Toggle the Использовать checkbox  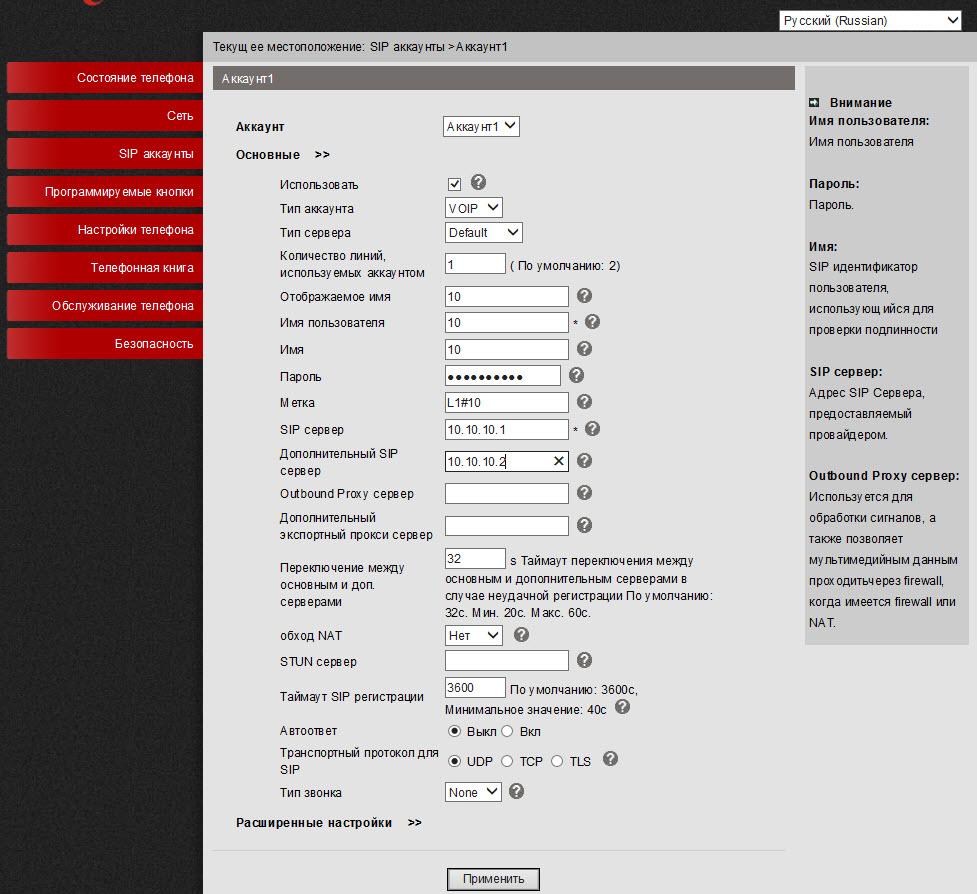454,184
